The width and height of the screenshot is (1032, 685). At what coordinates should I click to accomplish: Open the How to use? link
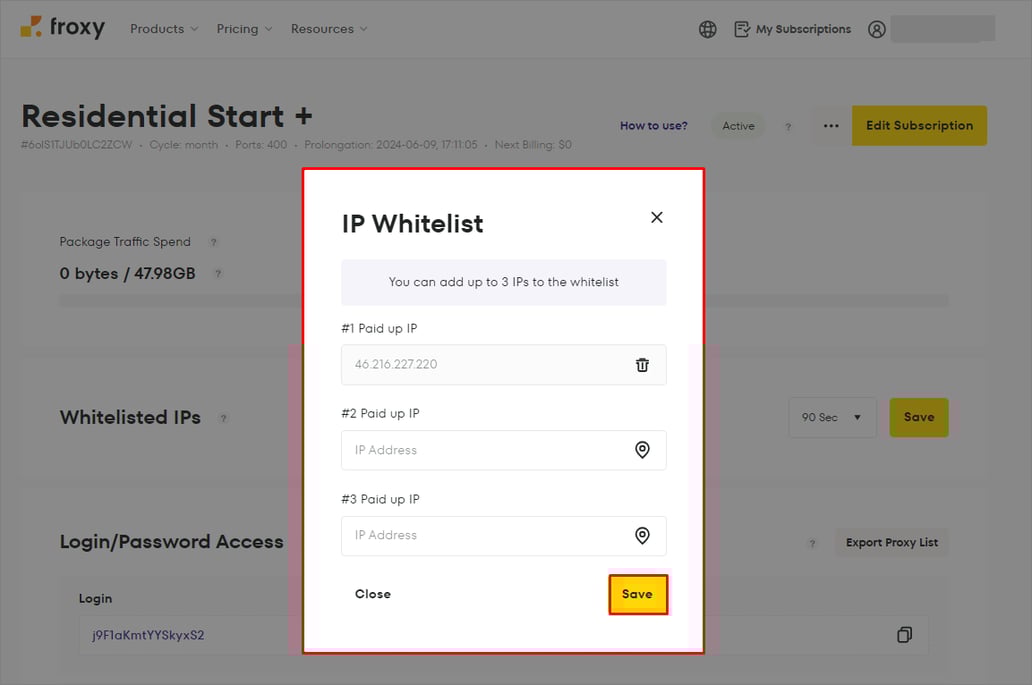653,126
